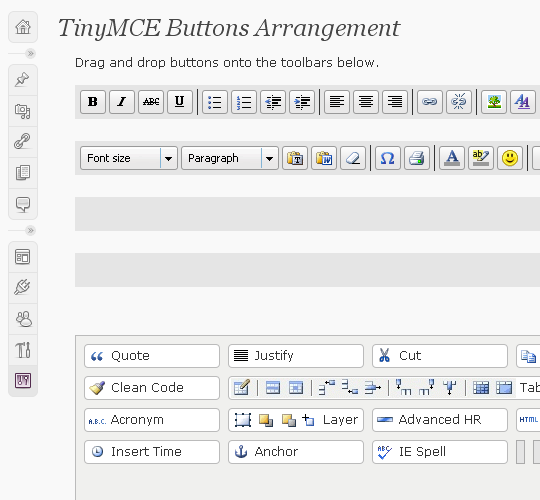This screenshot has height=500, width=540.
Task: Open the Font size dropdown
Action: (x=129, y=158)
